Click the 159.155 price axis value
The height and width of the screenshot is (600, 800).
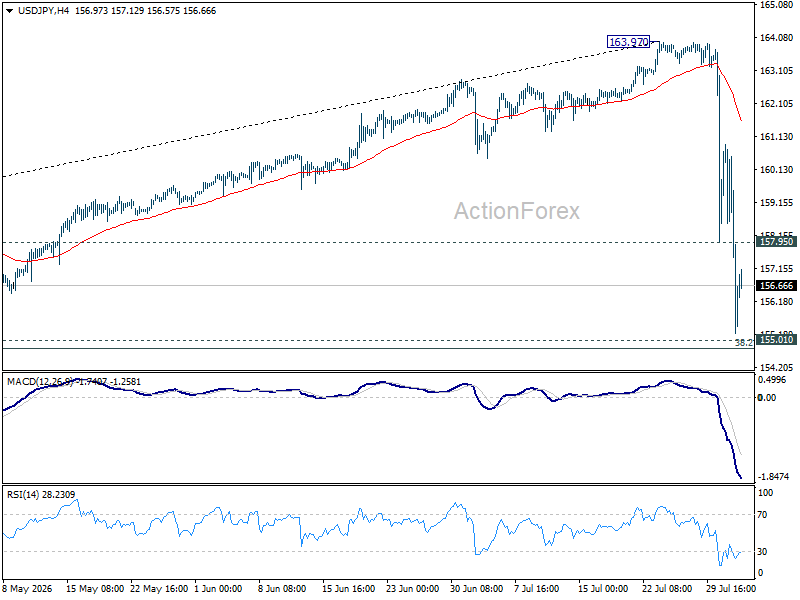[x=776, y=203]
